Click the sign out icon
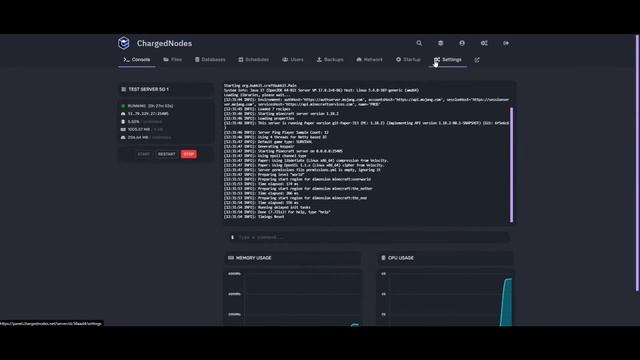Viewport: 640px width, 360px height. (x=506, y=43)
